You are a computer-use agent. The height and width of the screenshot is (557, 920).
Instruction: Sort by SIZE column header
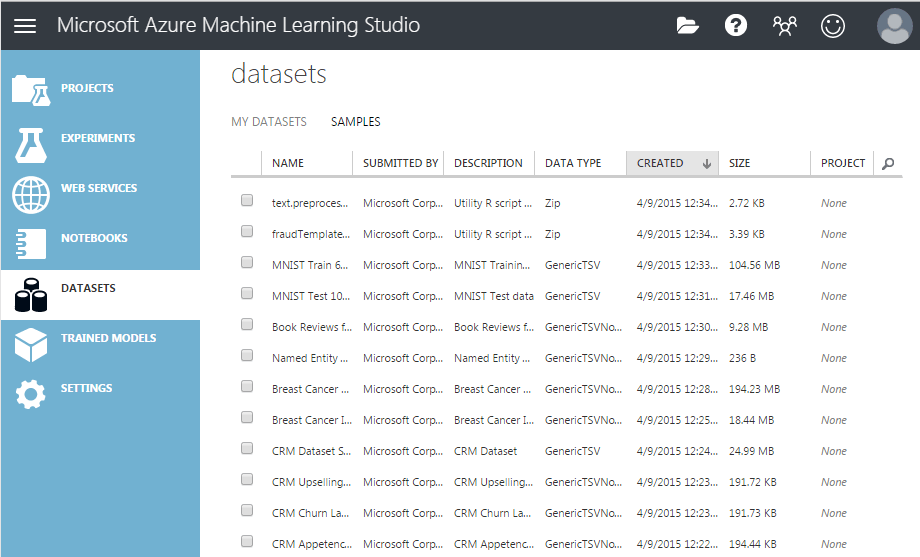tap(739, 163)
